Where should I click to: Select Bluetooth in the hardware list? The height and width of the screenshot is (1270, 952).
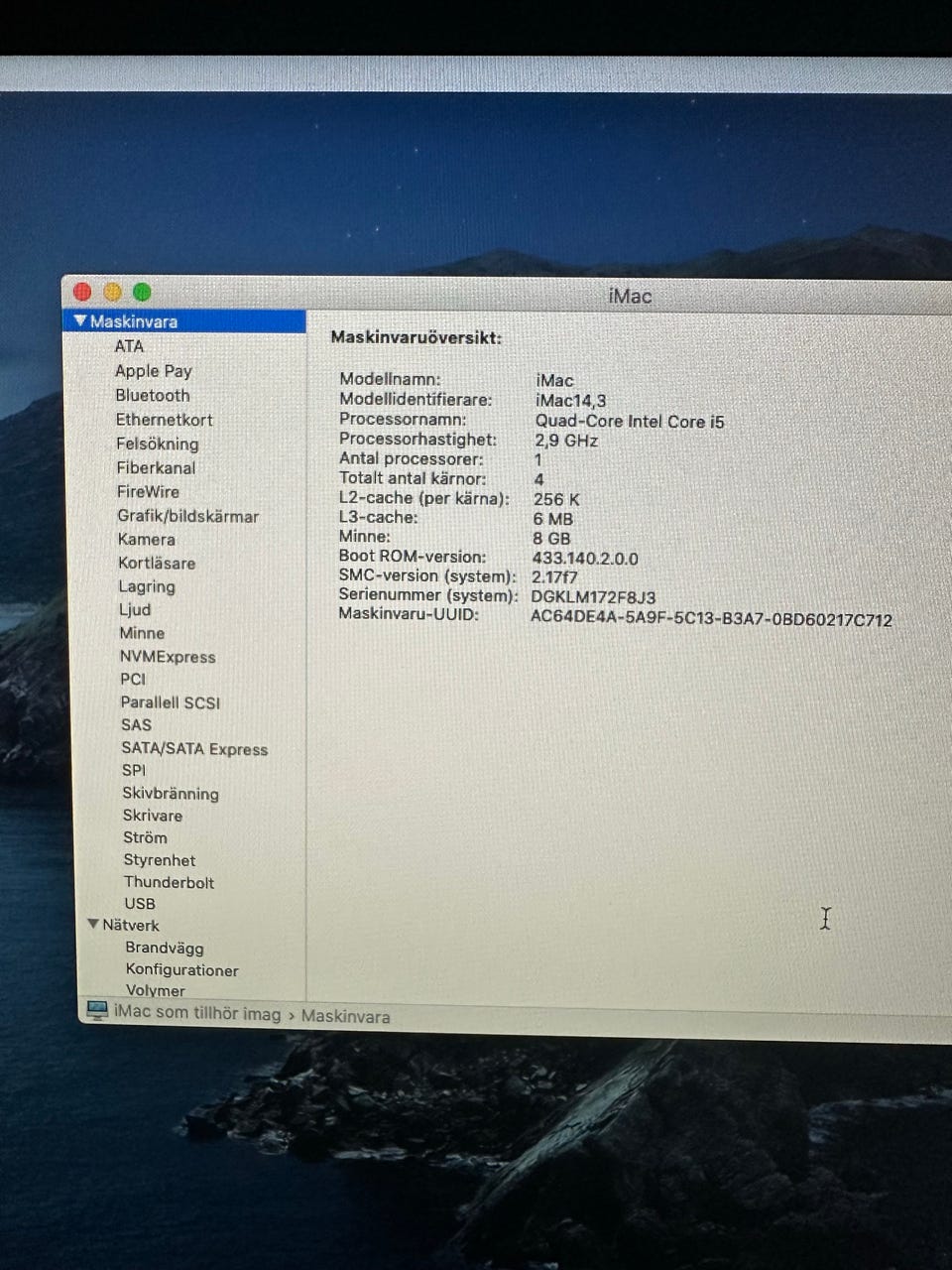tap(152, 395)
